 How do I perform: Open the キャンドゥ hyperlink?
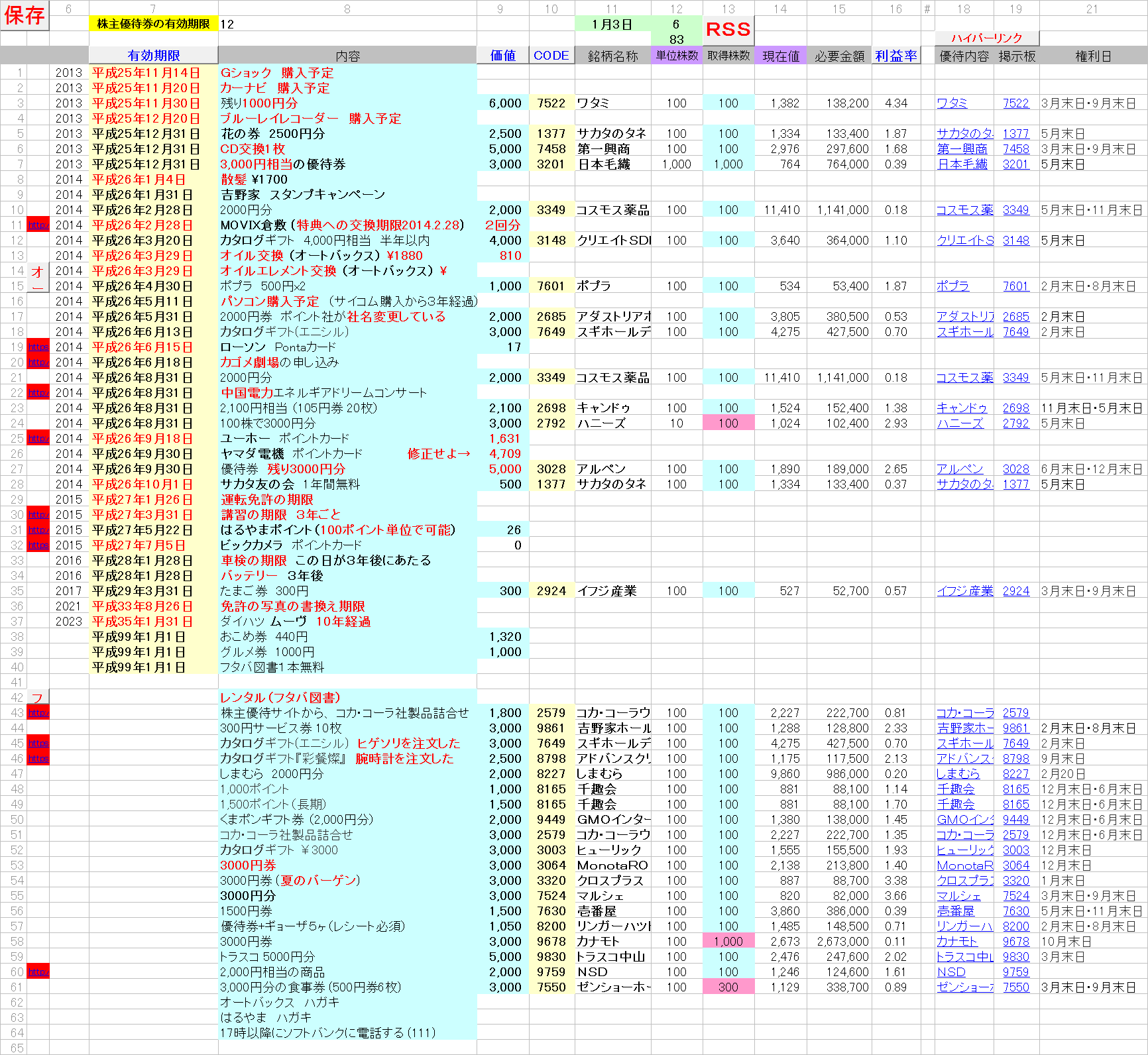click(962, 408)
